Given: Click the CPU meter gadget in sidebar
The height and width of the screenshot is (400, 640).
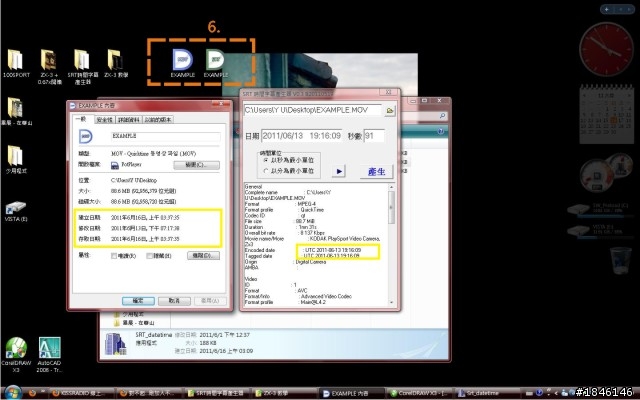Looking at the screenshot, I should (x=605, y=173).
